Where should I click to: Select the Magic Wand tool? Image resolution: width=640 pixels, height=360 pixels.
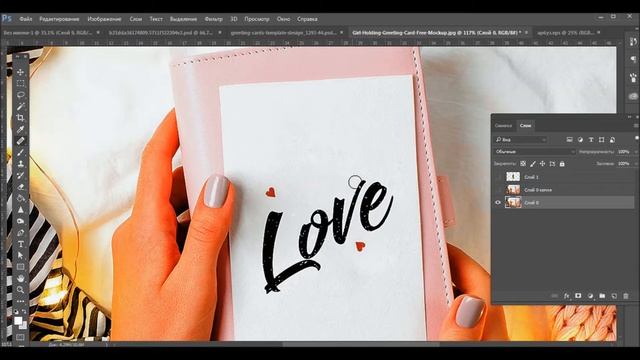[x=20, y=106]
